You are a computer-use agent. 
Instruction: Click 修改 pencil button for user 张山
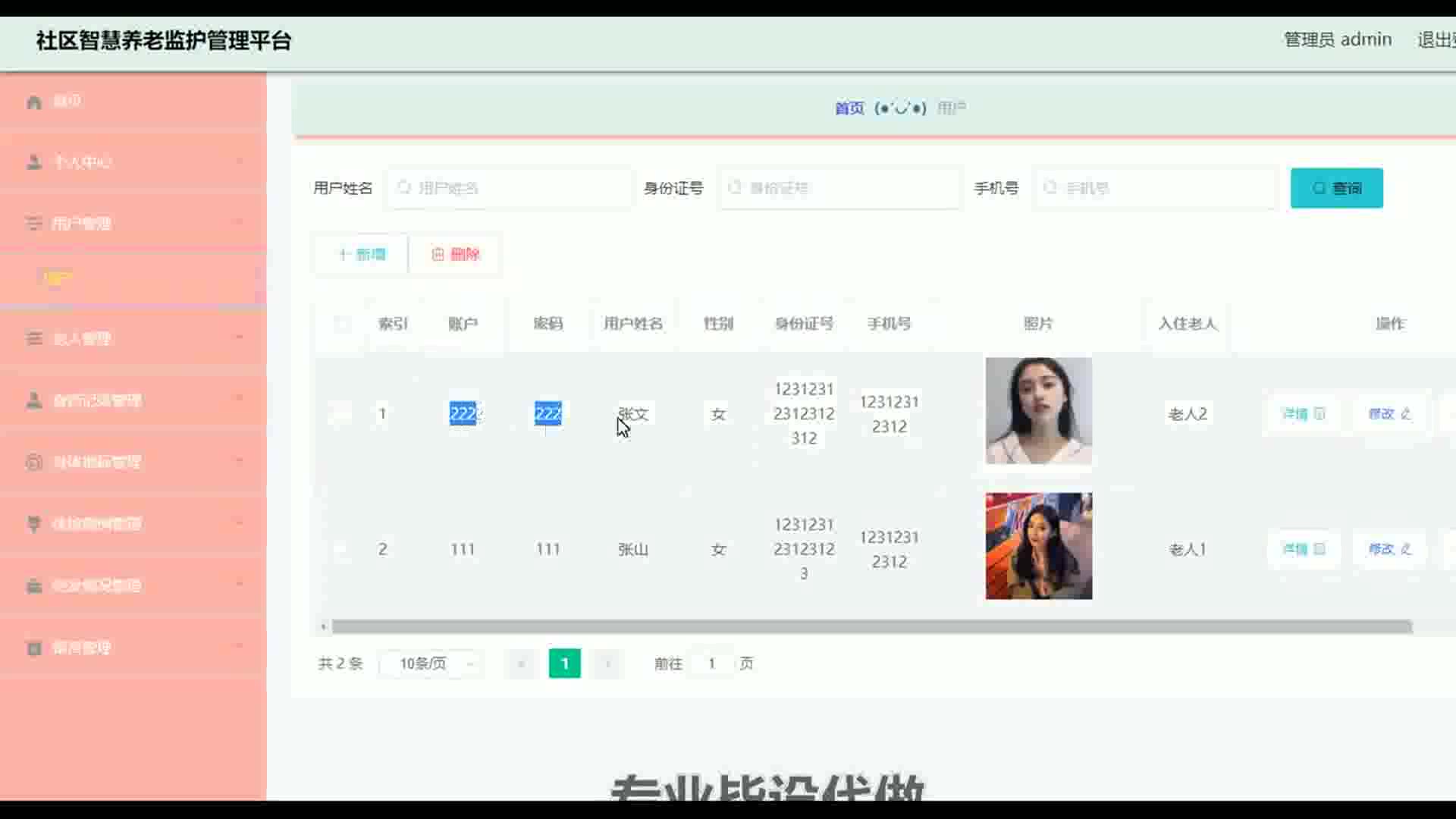1389,549
